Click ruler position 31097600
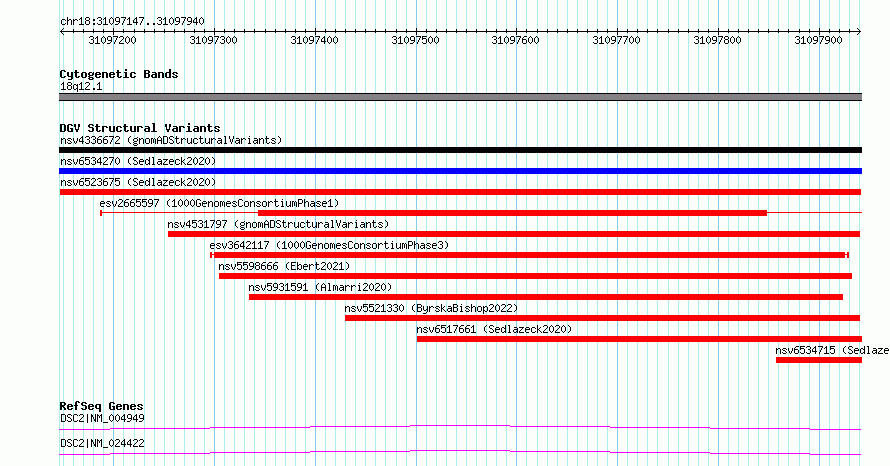This screenshot has height=466, width=890. [516, 40]
